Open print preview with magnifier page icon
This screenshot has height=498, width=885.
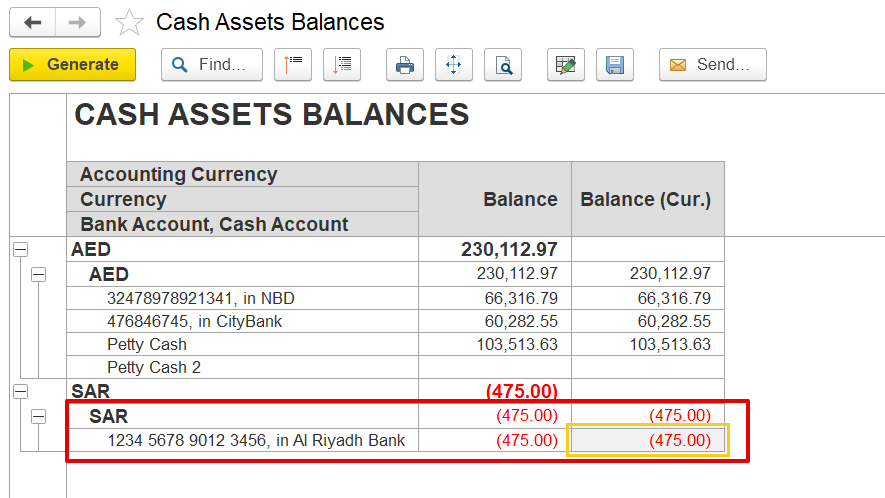[504, 65]
